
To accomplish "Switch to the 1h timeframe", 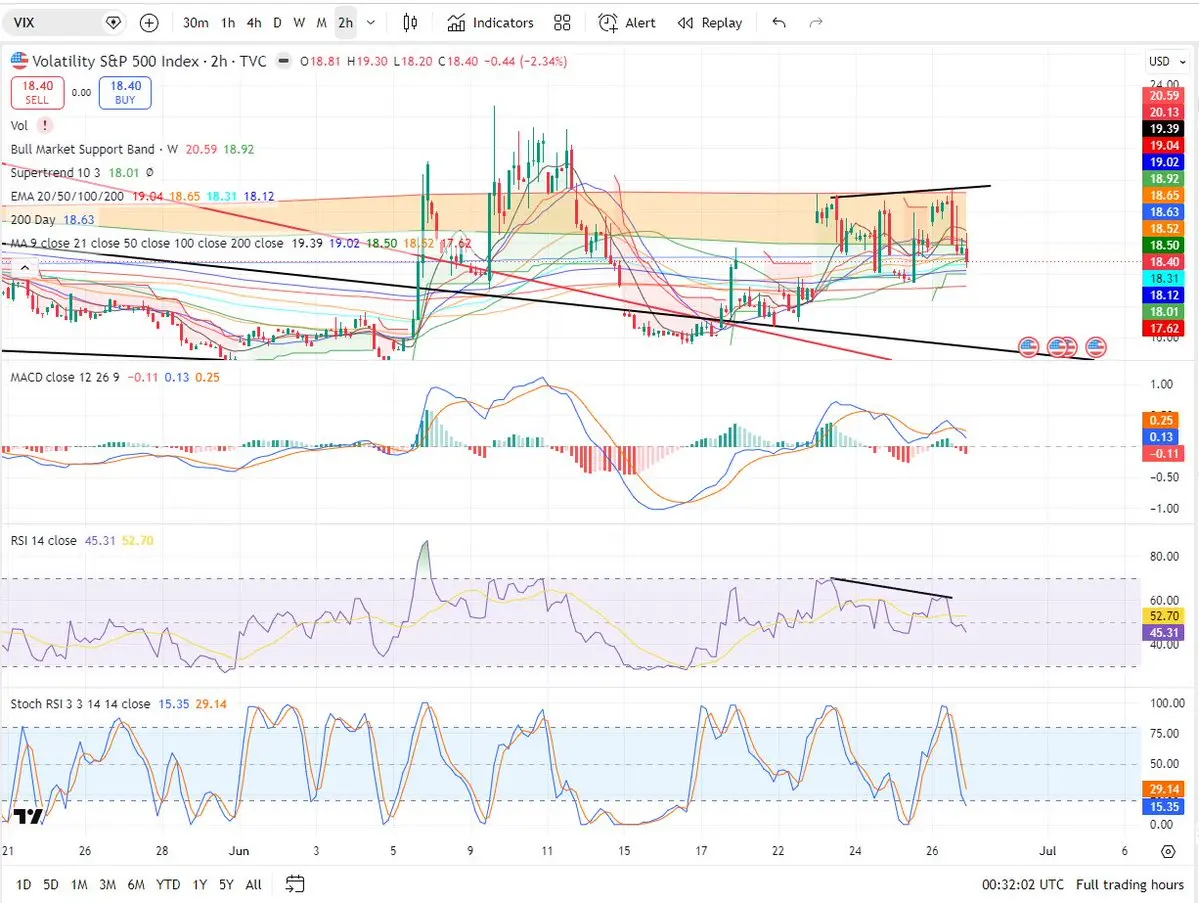I will pos(228,23).
